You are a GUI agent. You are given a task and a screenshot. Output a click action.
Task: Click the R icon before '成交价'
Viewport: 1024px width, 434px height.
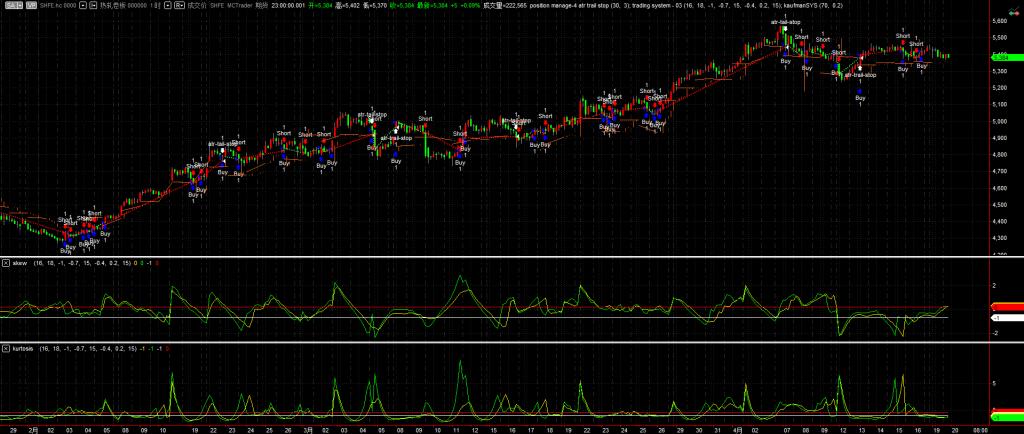179,5
